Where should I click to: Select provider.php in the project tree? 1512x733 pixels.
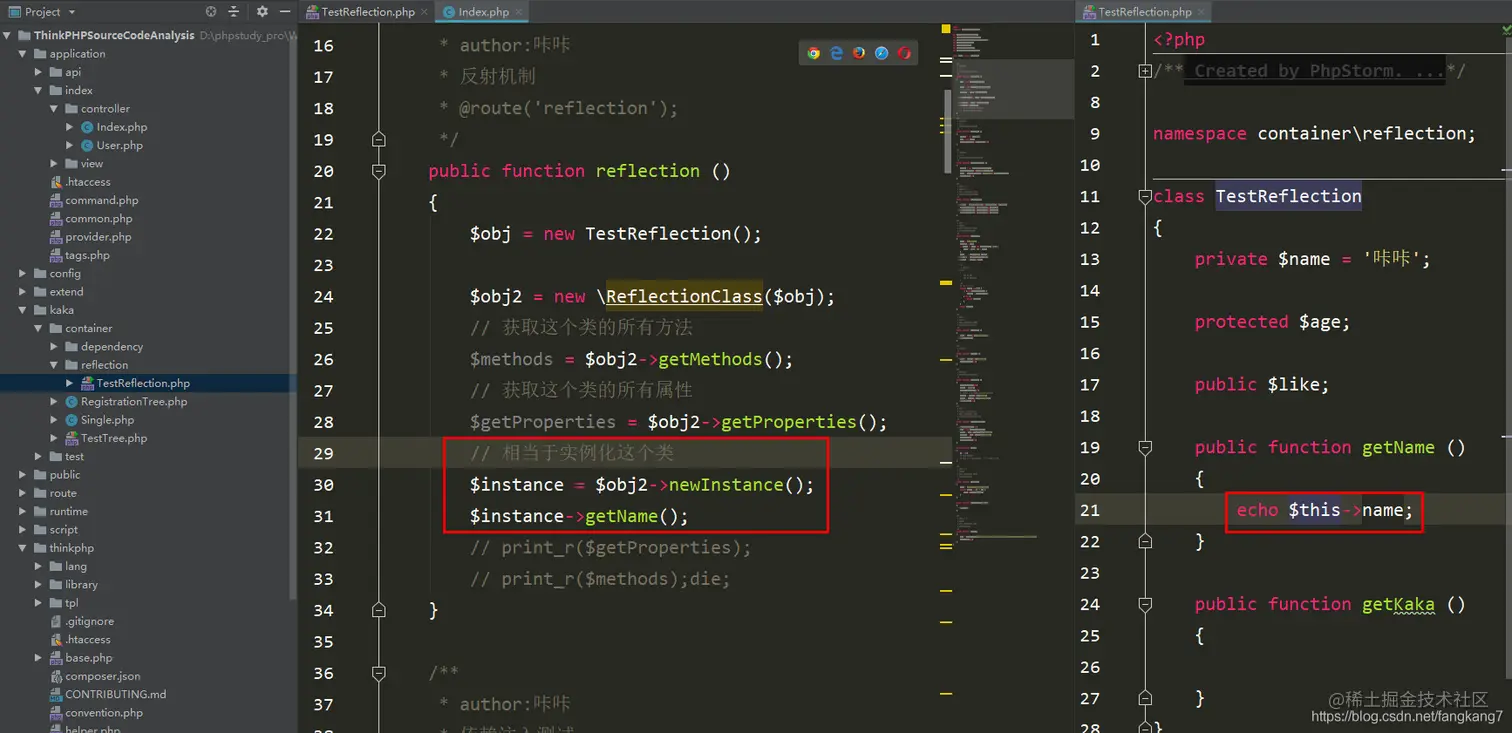(x=98, y=237)
